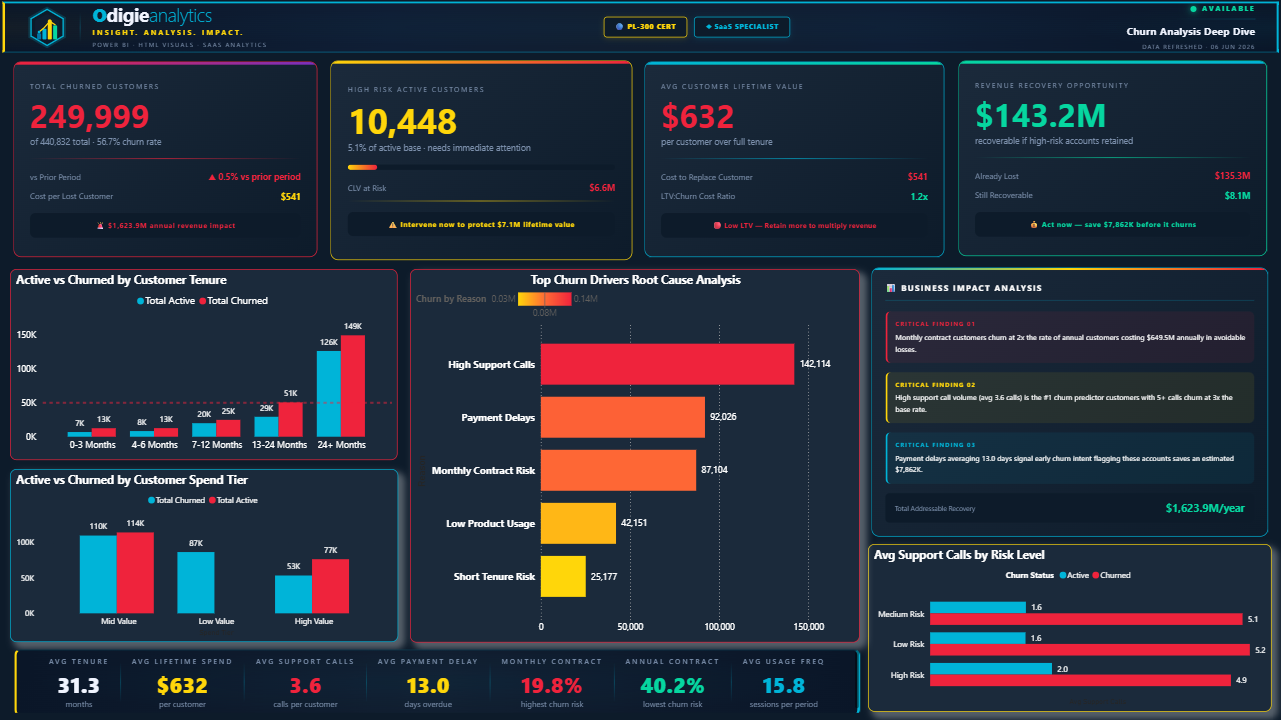Click the 249,999 total churned customers figure
This screenshot has height=720, width=1281.
89,117
